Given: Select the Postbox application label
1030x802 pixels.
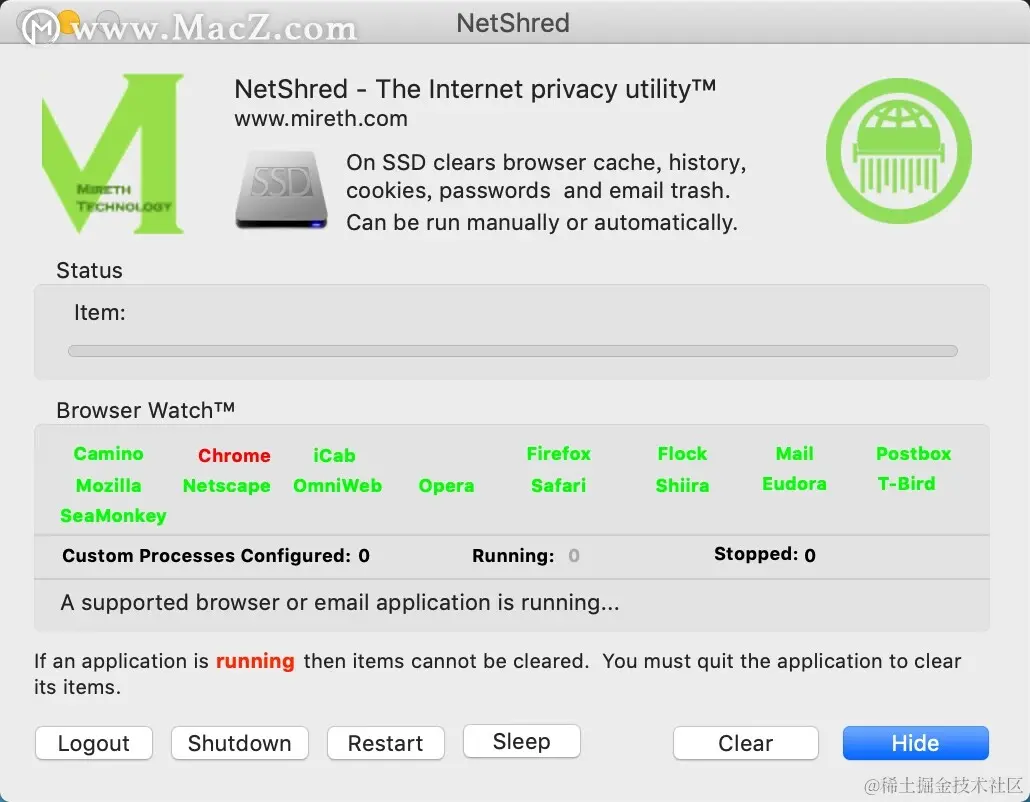Looking at the screenshot, I should (x=913, y=453).
